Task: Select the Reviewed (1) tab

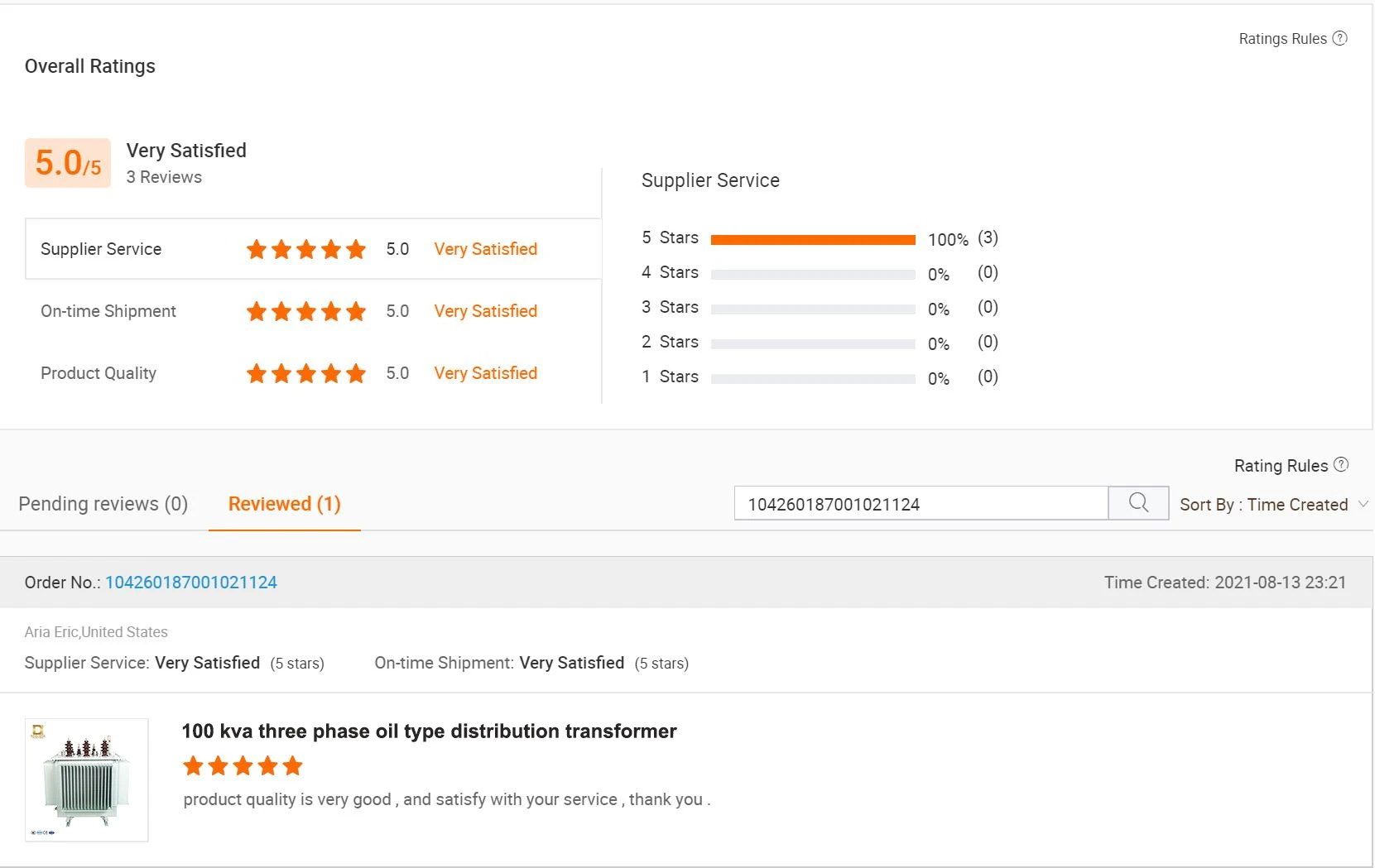Action: coord(285,504)
